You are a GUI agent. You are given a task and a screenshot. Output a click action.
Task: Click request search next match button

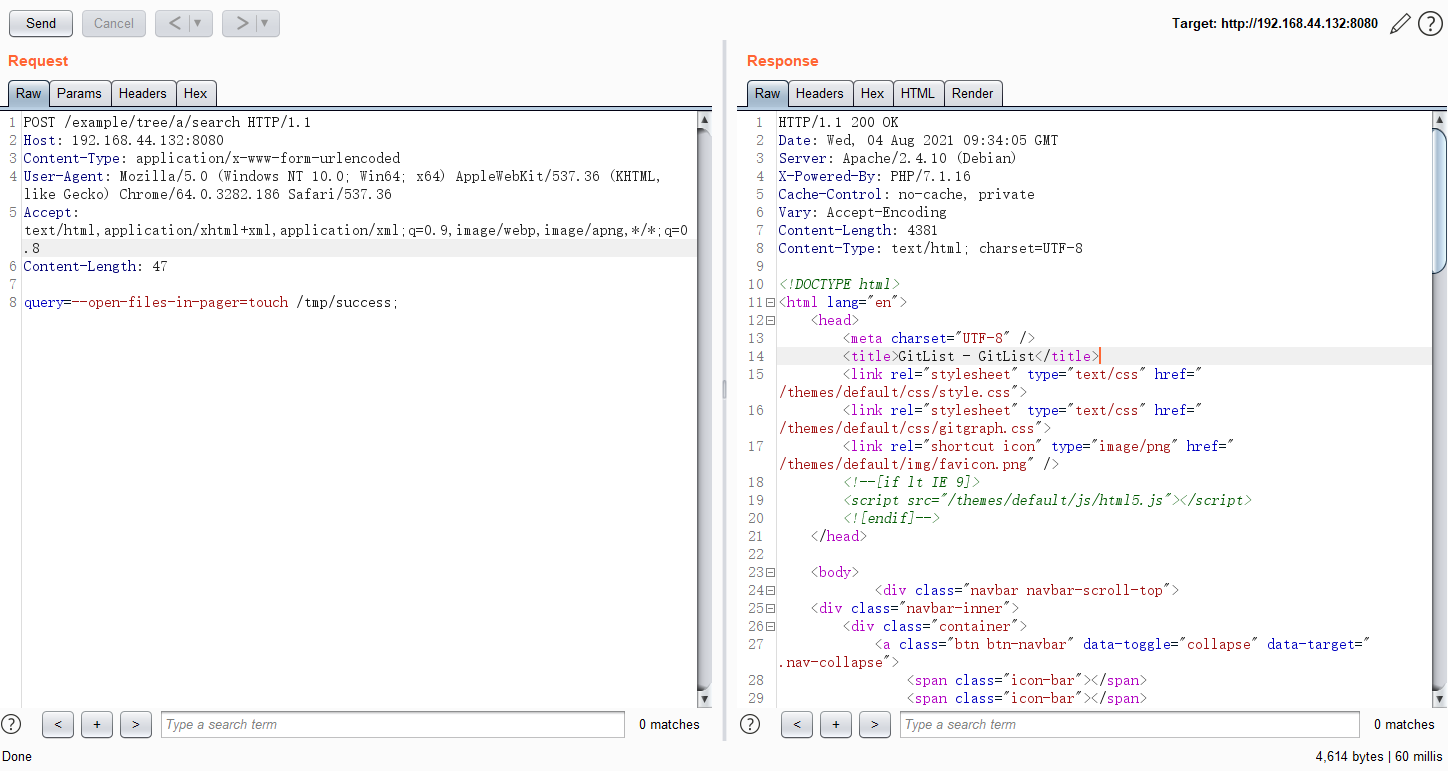(x=135, y=724)
